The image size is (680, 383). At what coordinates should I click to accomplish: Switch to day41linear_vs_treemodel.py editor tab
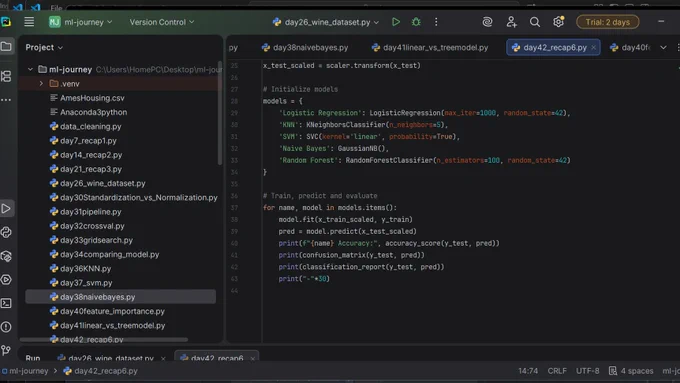(430, 47)
